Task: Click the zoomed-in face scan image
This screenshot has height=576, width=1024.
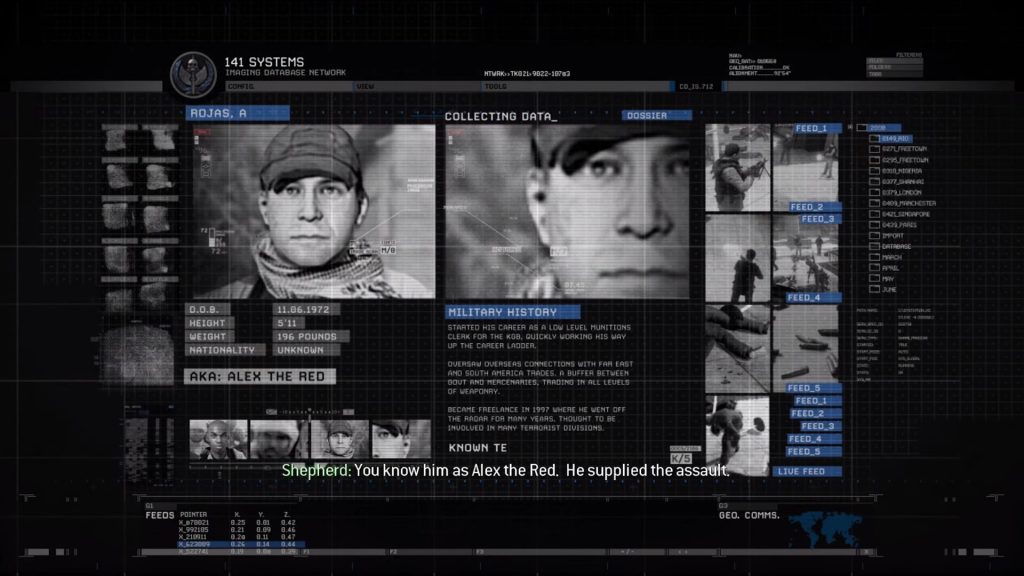Action: click(x=567, y=212)
